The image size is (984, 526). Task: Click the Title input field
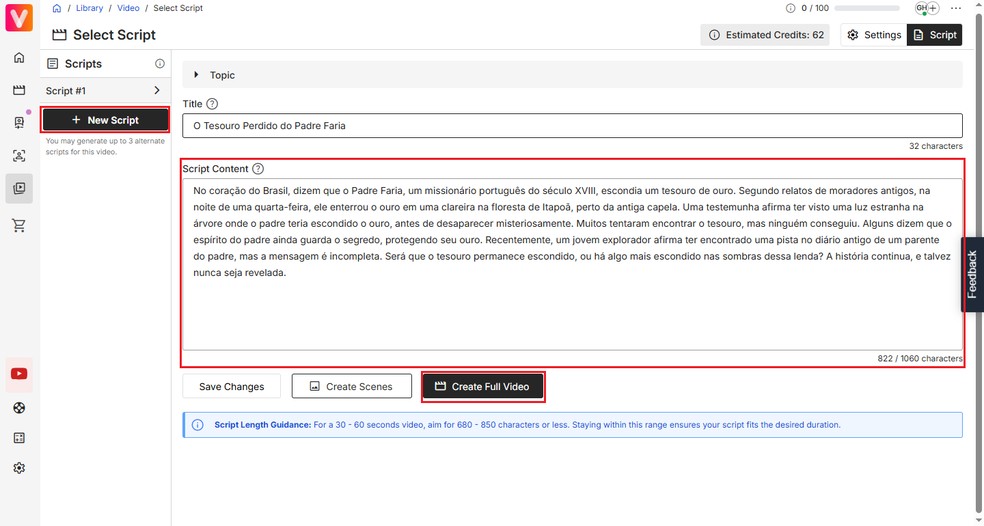click(572, 126)
